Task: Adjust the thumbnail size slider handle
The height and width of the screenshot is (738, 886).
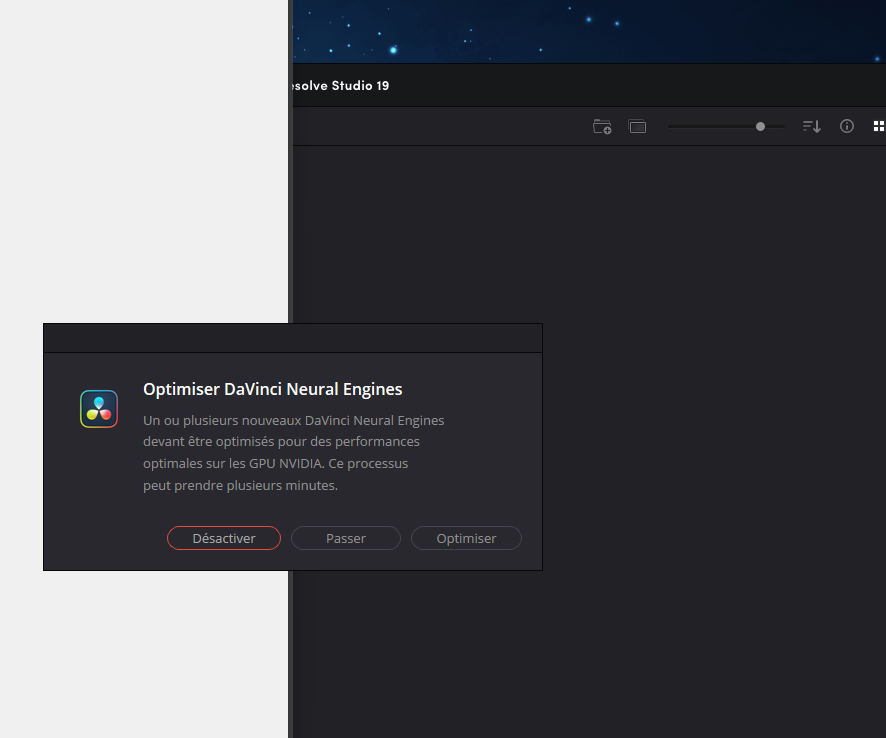Action: (x=761, y=127)
